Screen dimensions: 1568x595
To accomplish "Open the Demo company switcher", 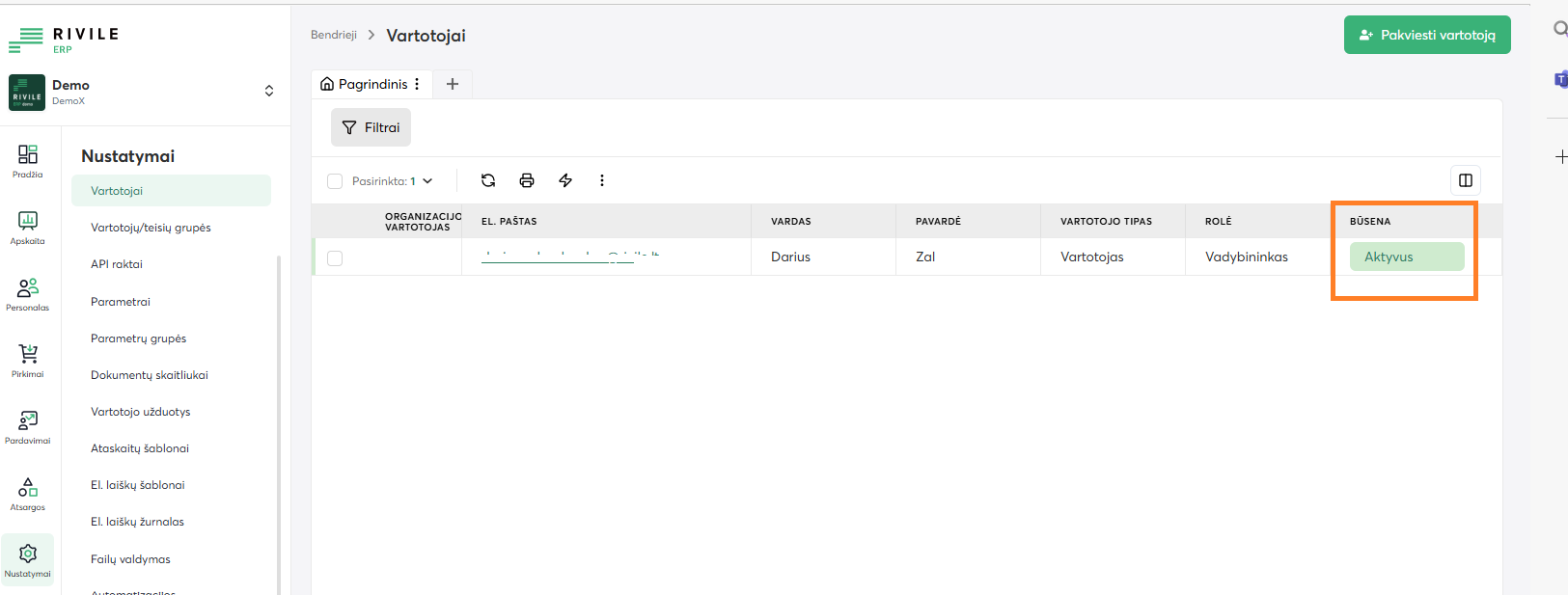I will pyautogui.click(x=268, y=91).
